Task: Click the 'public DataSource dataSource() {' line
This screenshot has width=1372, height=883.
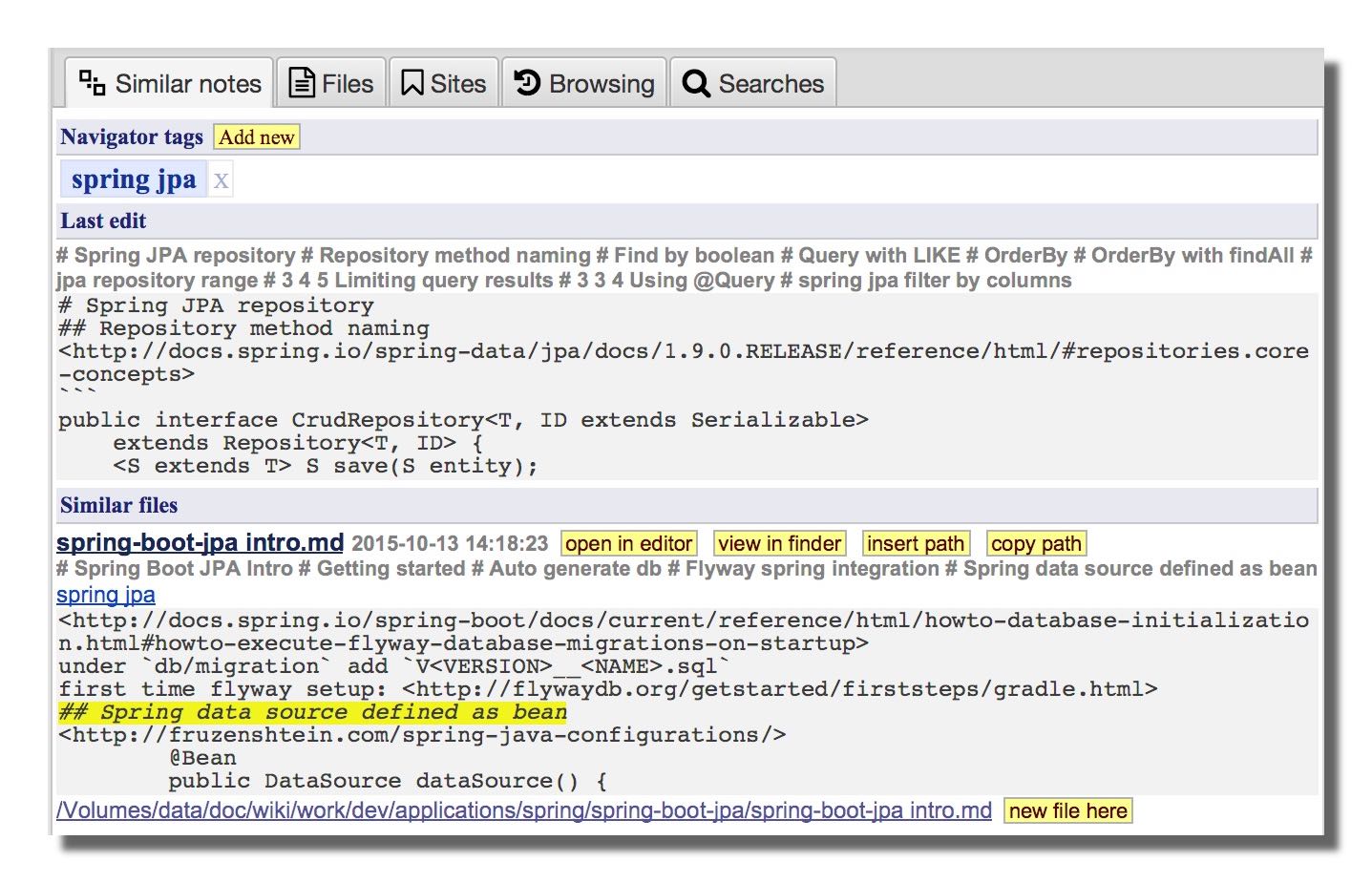Action: click(388, 781)
